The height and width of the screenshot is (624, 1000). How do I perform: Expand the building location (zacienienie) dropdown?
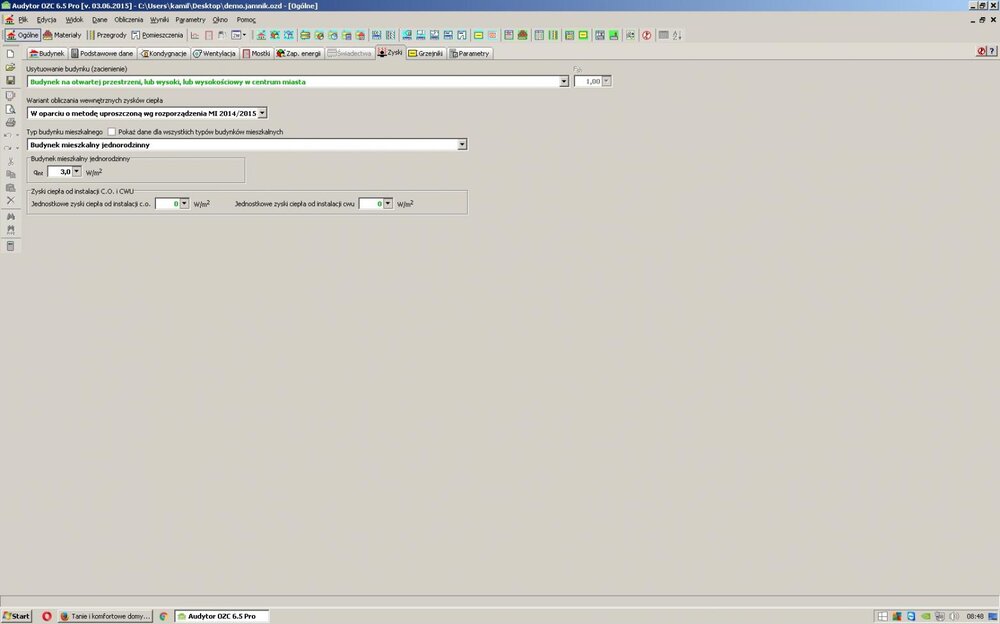564,82
